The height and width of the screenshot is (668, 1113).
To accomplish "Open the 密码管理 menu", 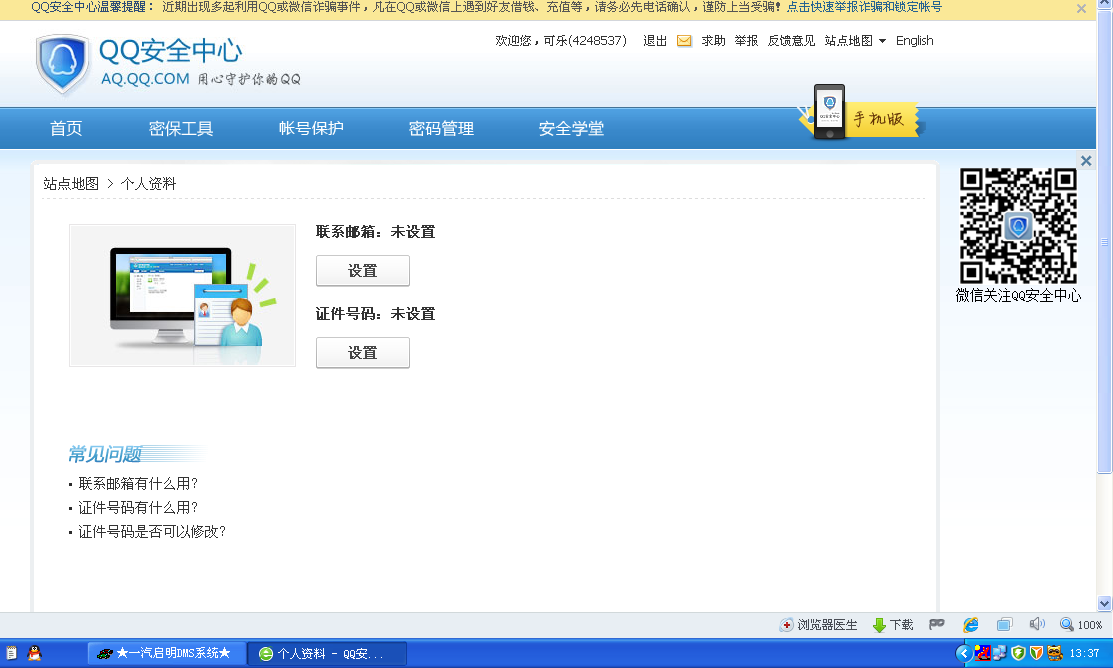I will [441, 128].
